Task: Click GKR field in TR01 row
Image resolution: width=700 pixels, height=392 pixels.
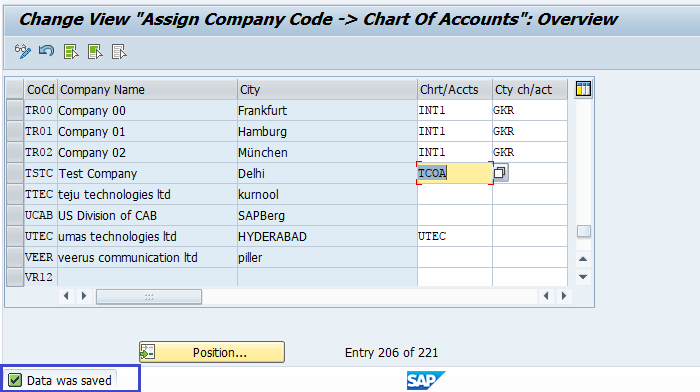Action: pyautogui.click(x=530, y=131)
